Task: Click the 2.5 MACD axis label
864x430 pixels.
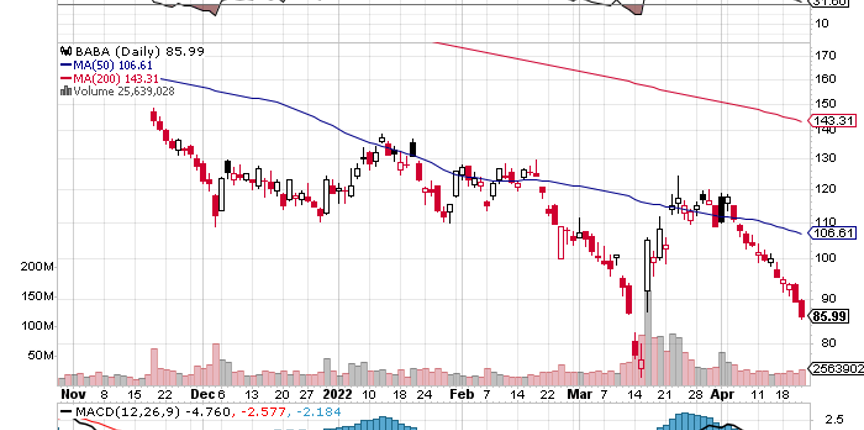Action: click(x=834, y=419)
